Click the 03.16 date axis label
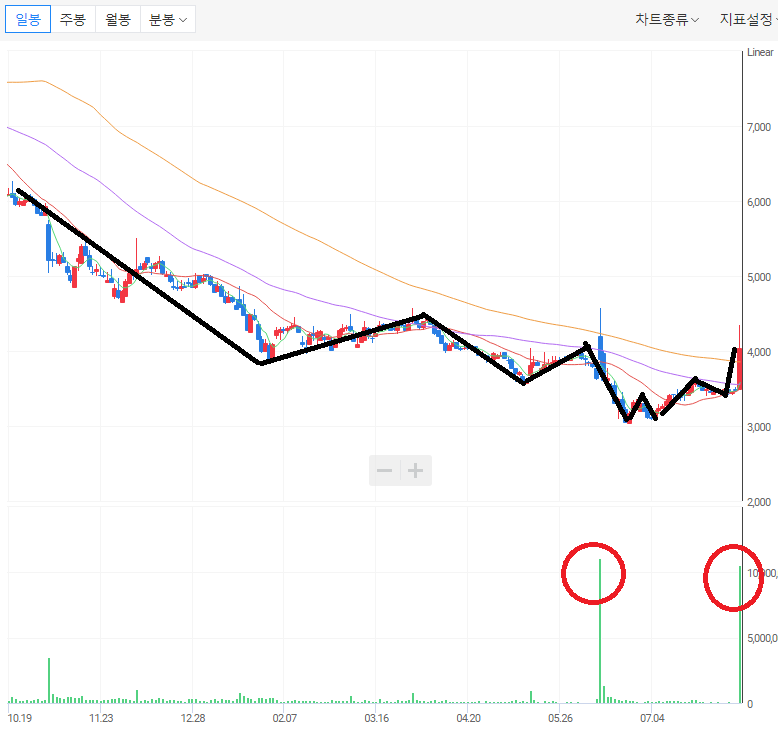778x731 pixels. (377, 718)
